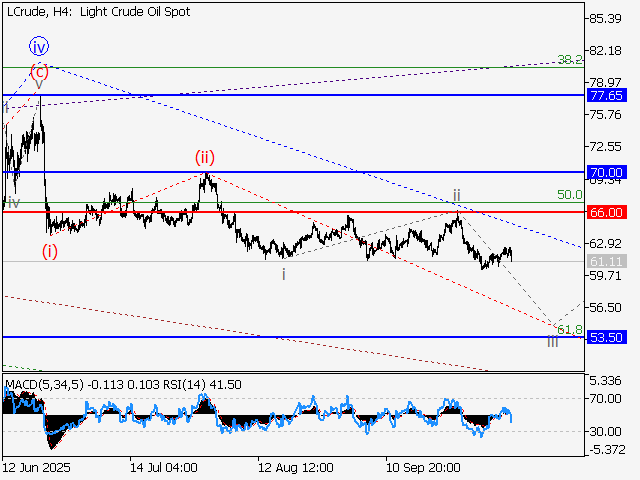Click the red (ii) wave marker

(x=204, y=157)
